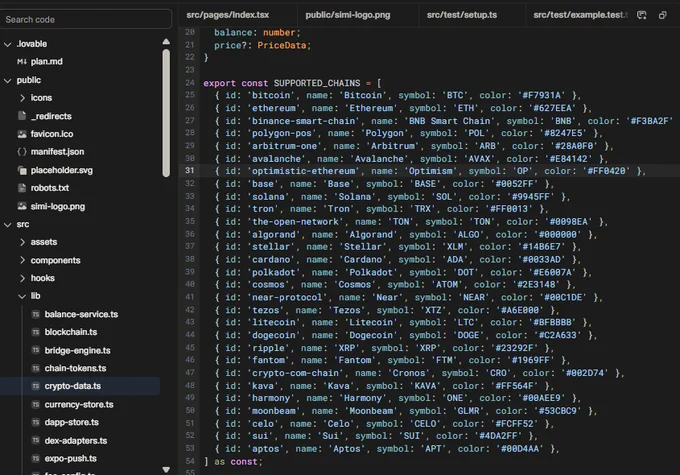The height and width of the screenshot is (475, 680).
Task: Switch to public/simi-logo.png tab
Action: coord(348,15)
